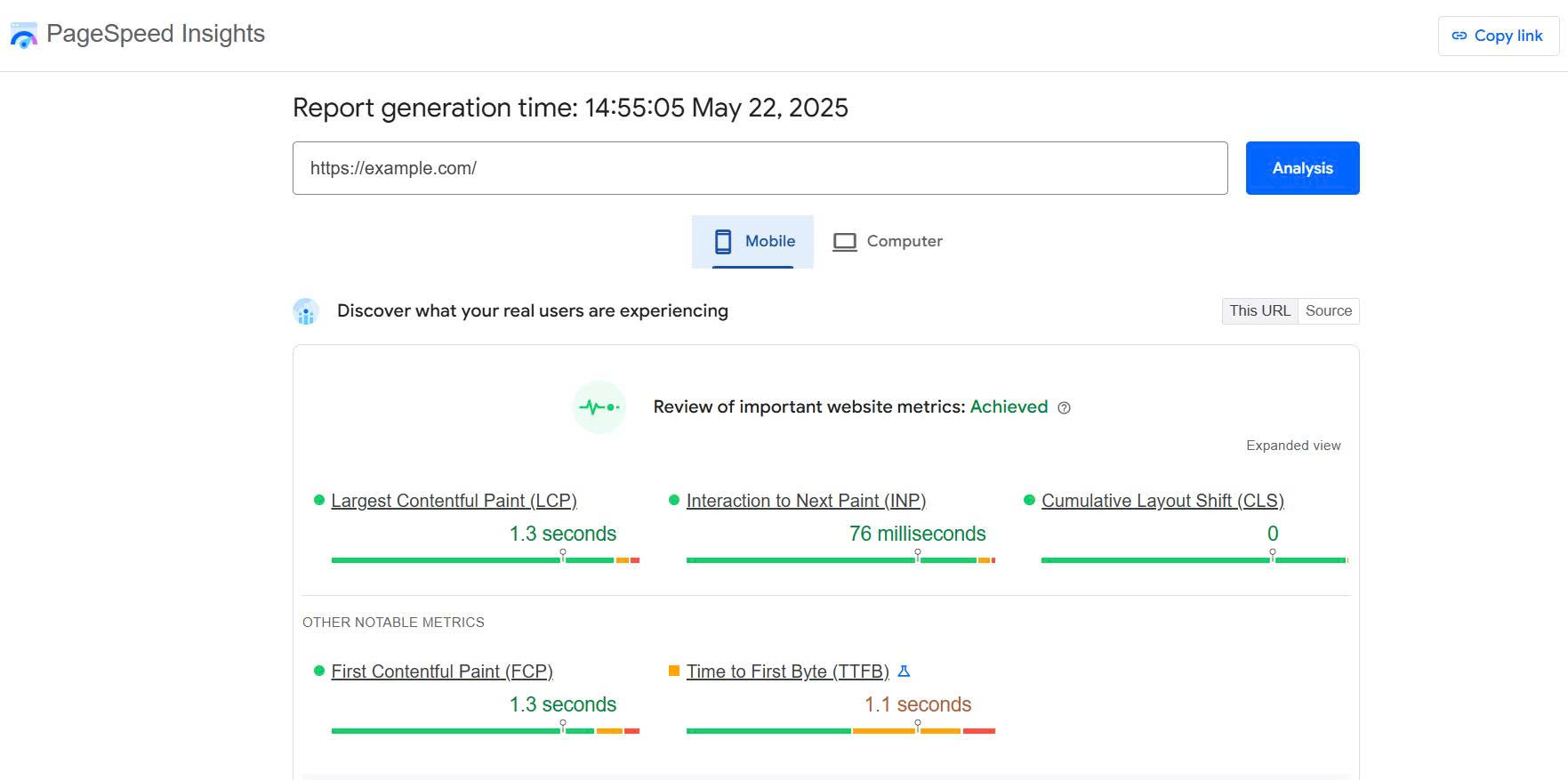Click the PageSpeed Insights title text
Image resolution: width=1568 pixels, height=780 pixels.
coord(156,34)
